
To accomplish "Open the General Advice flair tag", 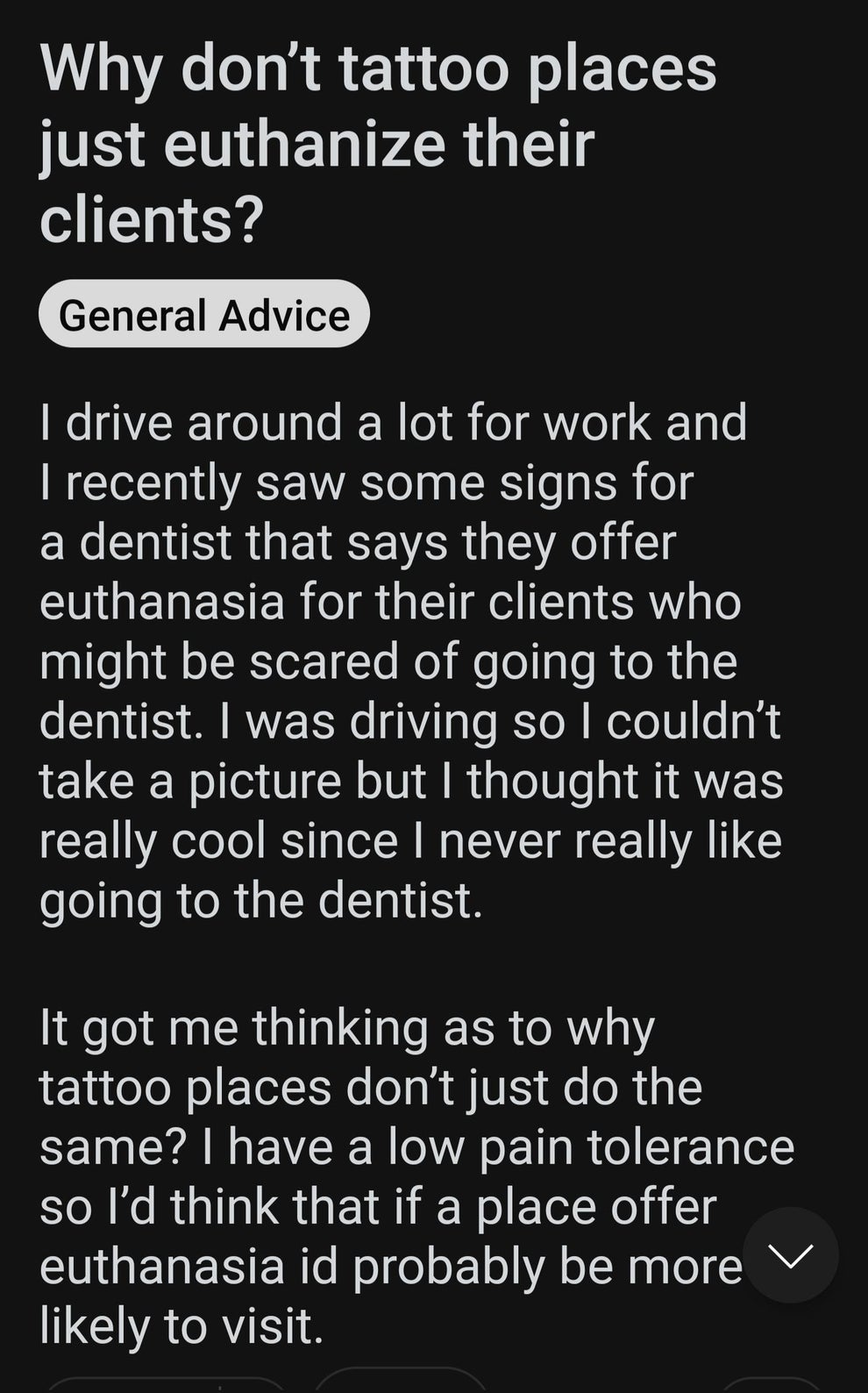I will tap(204, 315).
